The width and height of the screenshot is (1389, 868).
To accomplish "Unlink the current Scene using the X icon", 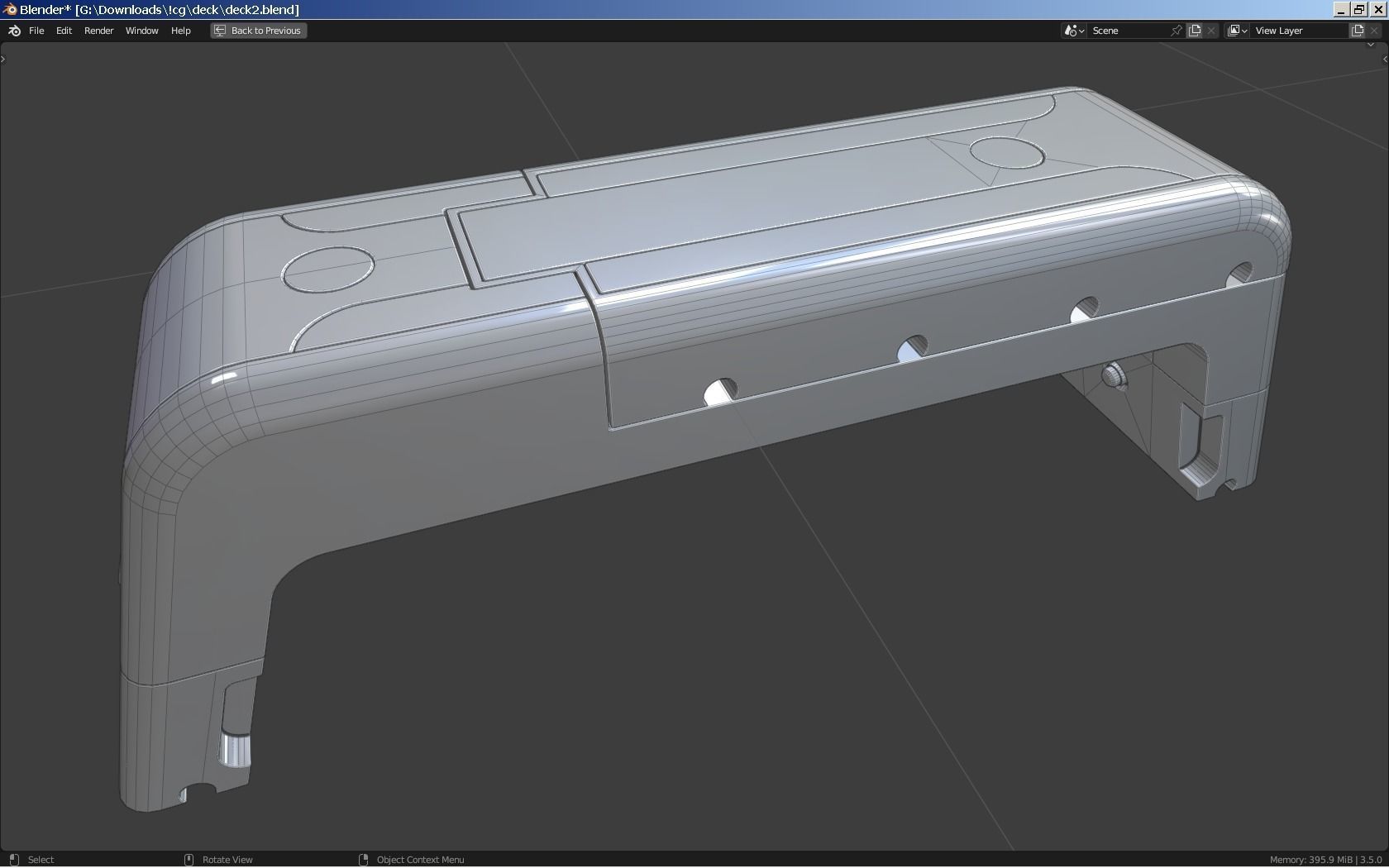I will pos(1210,31).
